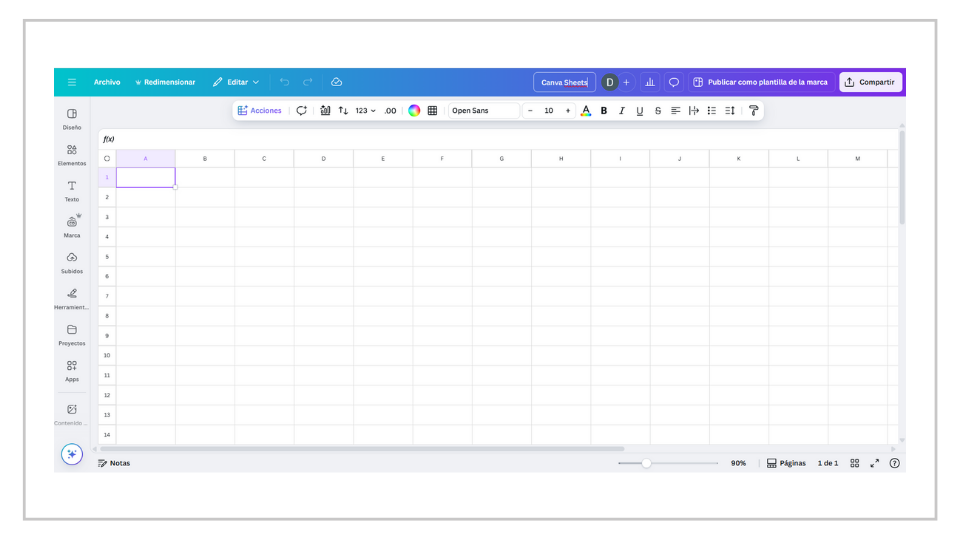Click the cell borders grid icon

point(432,111)
